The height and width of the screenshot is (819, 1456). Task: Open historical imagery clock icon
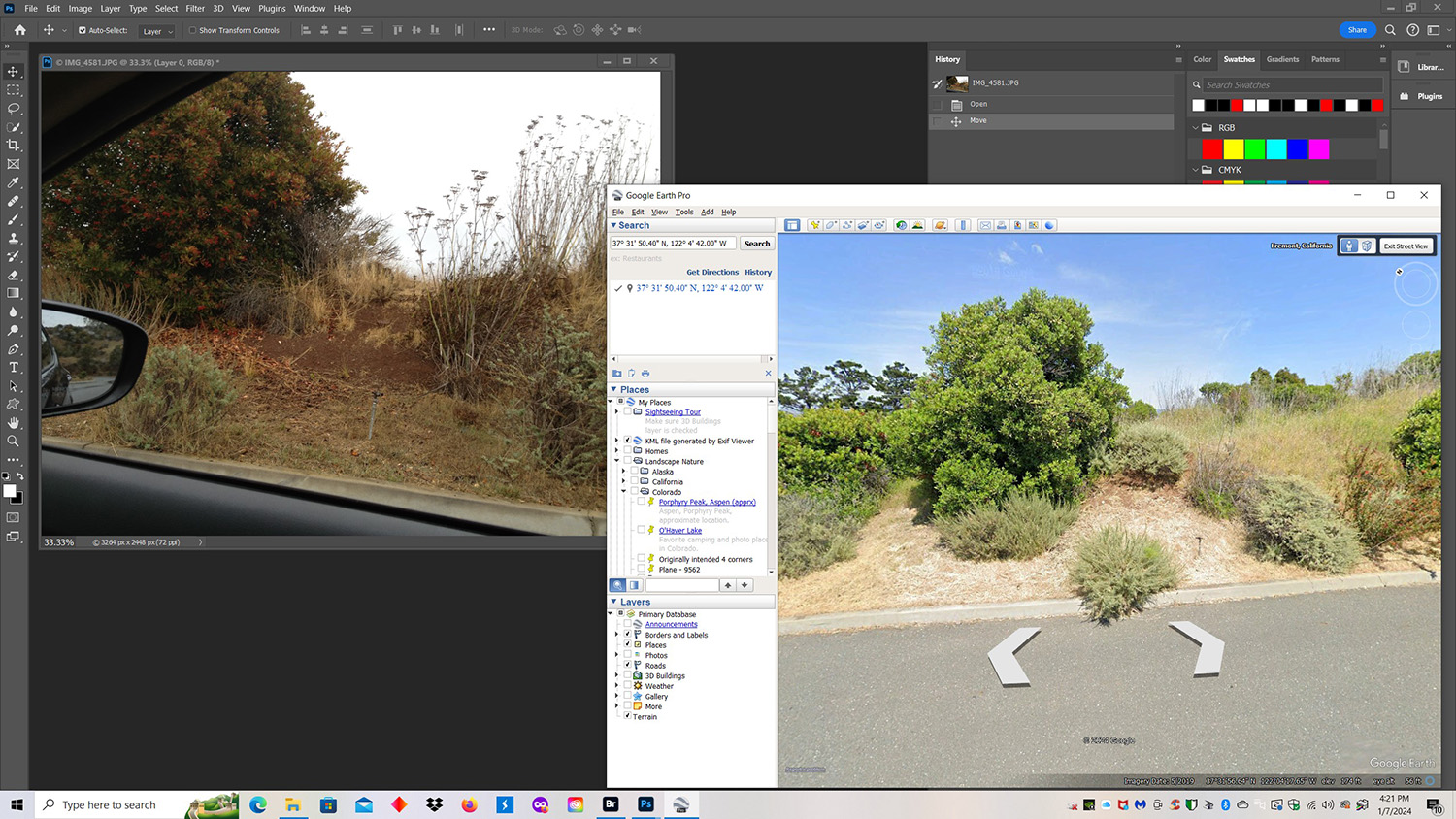coord(901,225)
